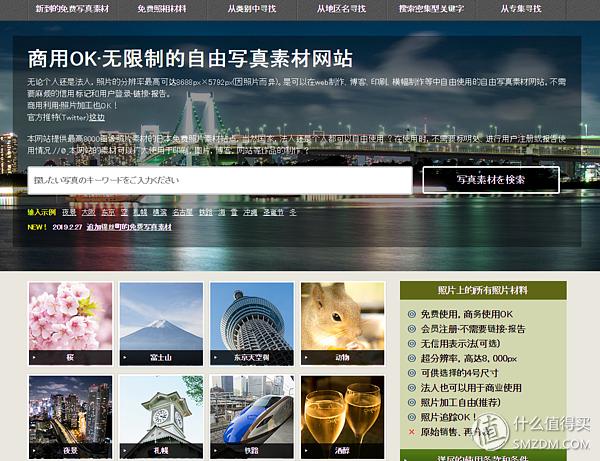Viewport: 600px width, 461px height.
Task: Click the circle bullet beside 照片追踪OK!
Action: pyautogui.click(x=412, y=417)
